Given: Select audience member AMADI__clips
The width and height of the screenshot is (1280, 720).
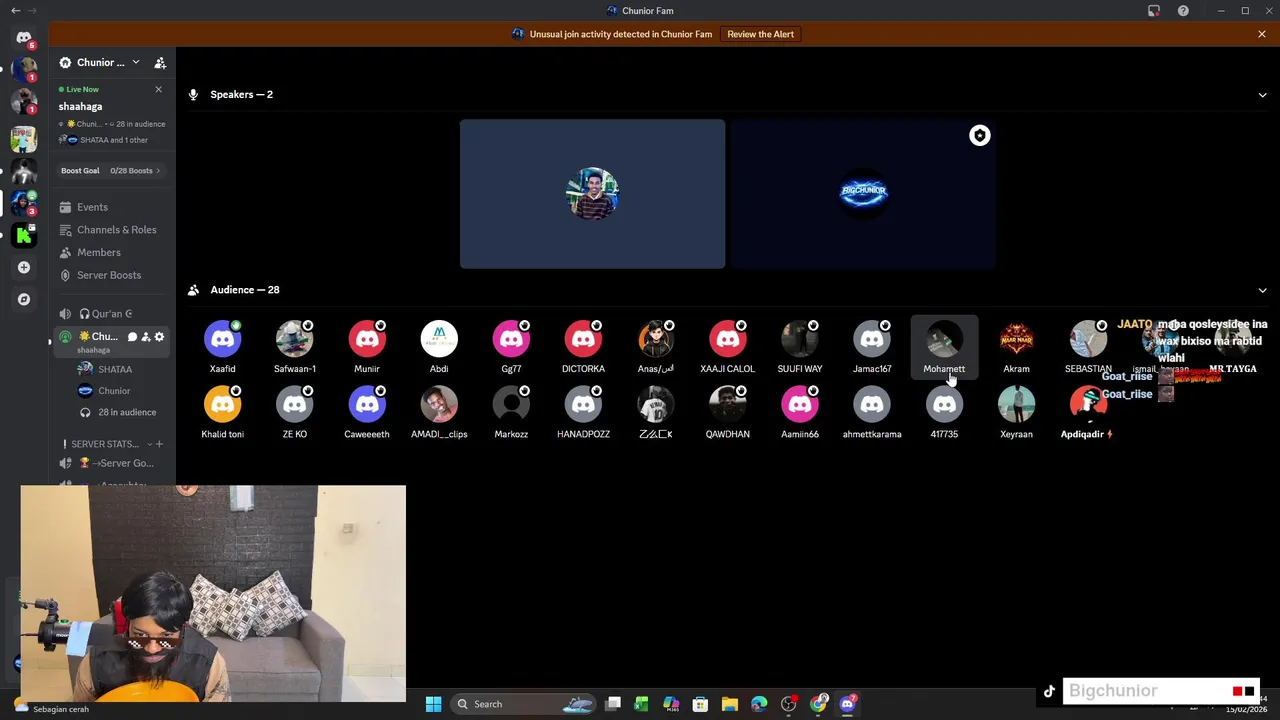Looking at the screenshot, I should point(439,412).
